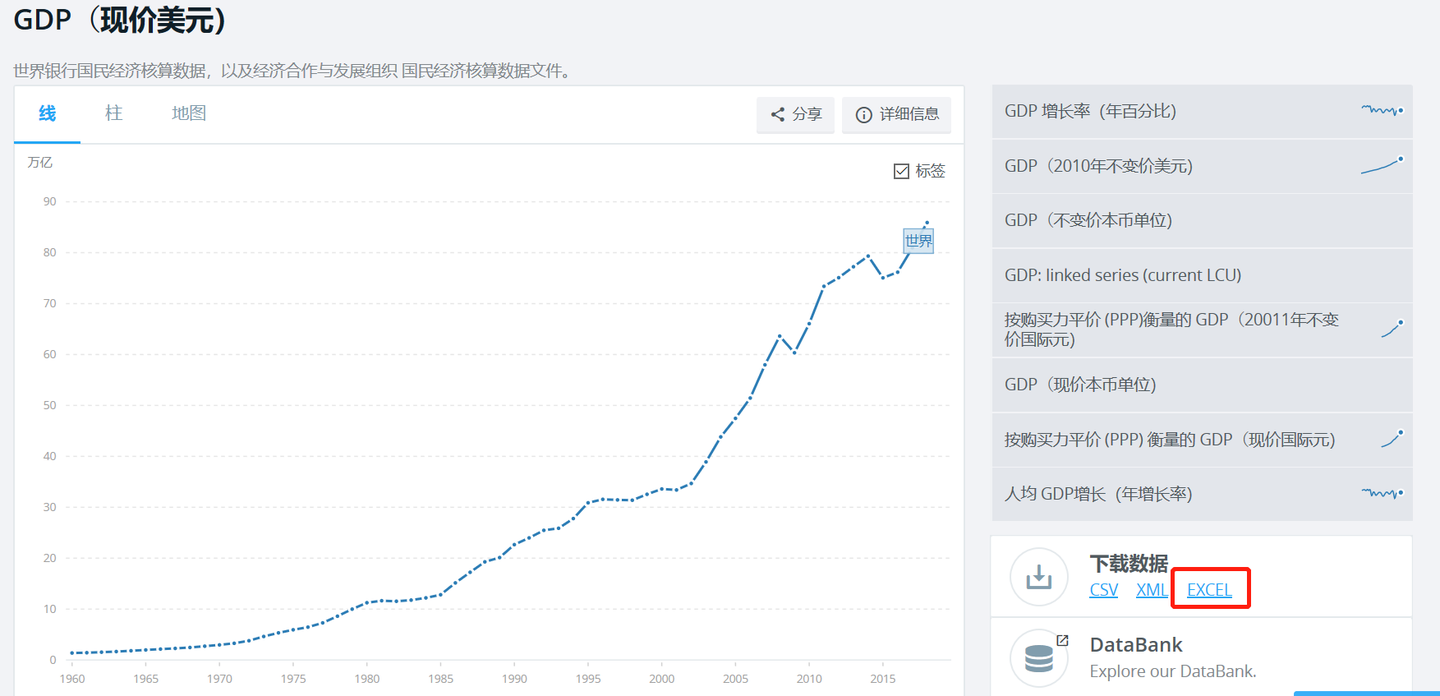Click the DataBank database icon
Viewport: 1440px width, 696px height.
tap(1039, 657)
